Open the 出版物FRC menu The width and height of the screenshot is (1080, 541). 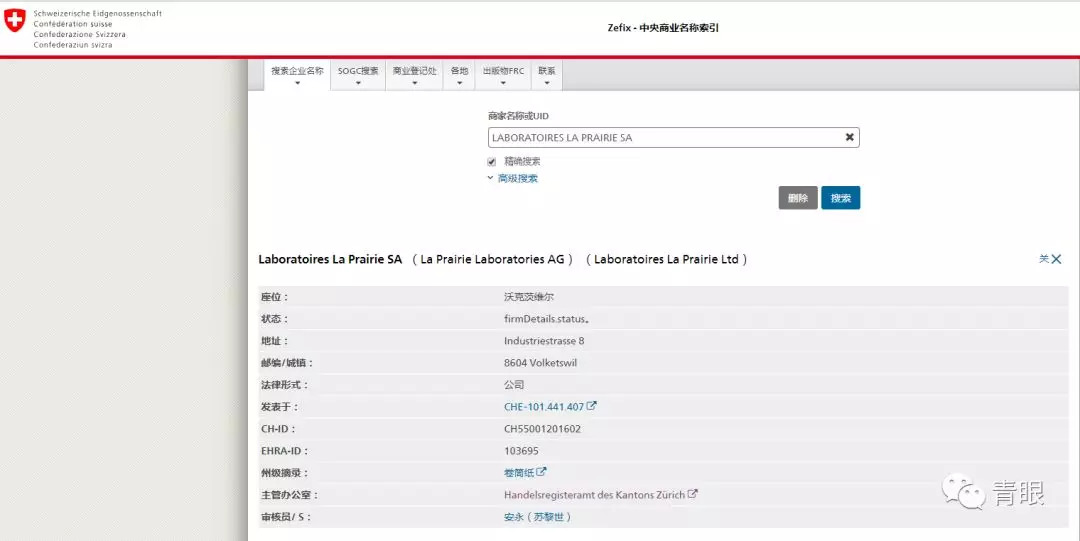[503, 74]
